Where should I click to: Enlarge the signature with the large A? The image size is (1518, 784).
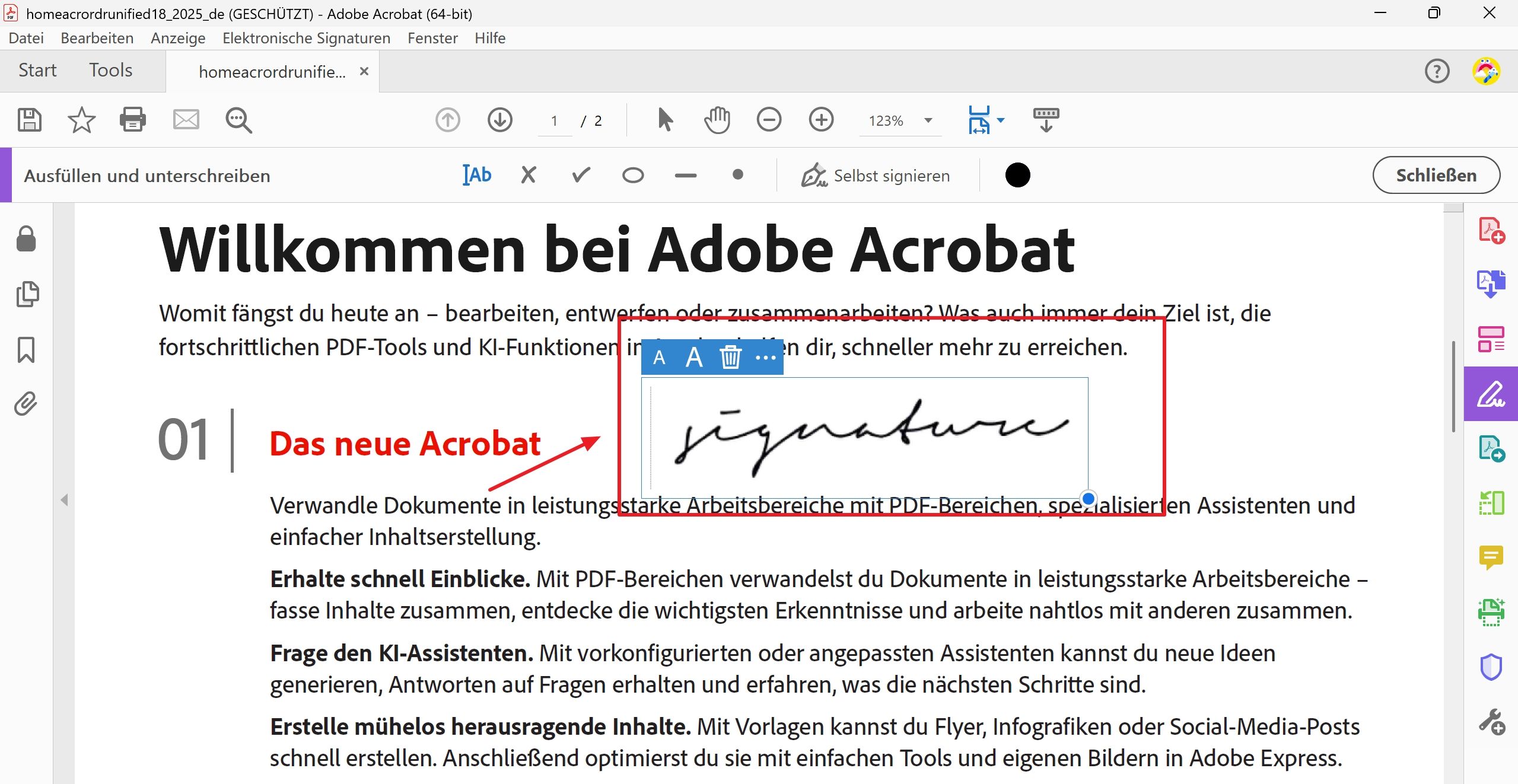pos(694,358)
